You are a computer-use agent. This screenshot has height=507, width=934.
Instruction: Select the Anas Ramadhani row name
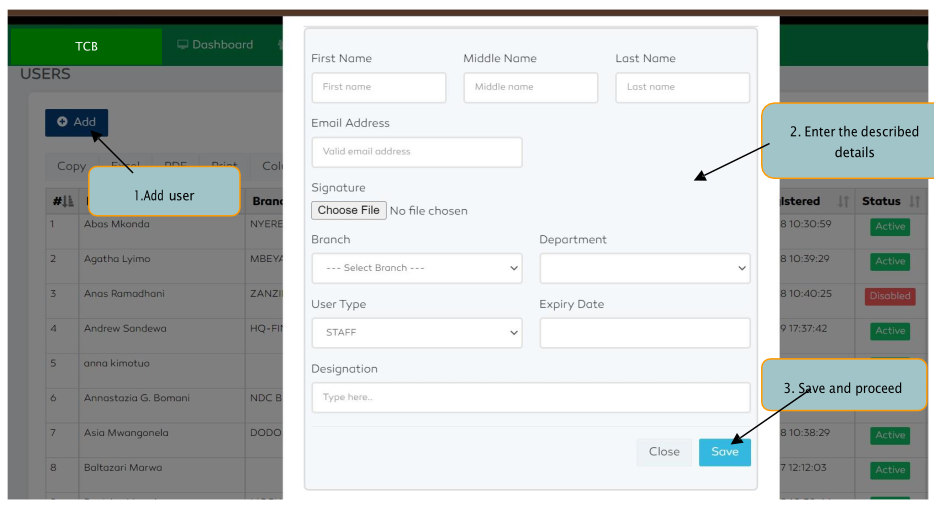124,294
